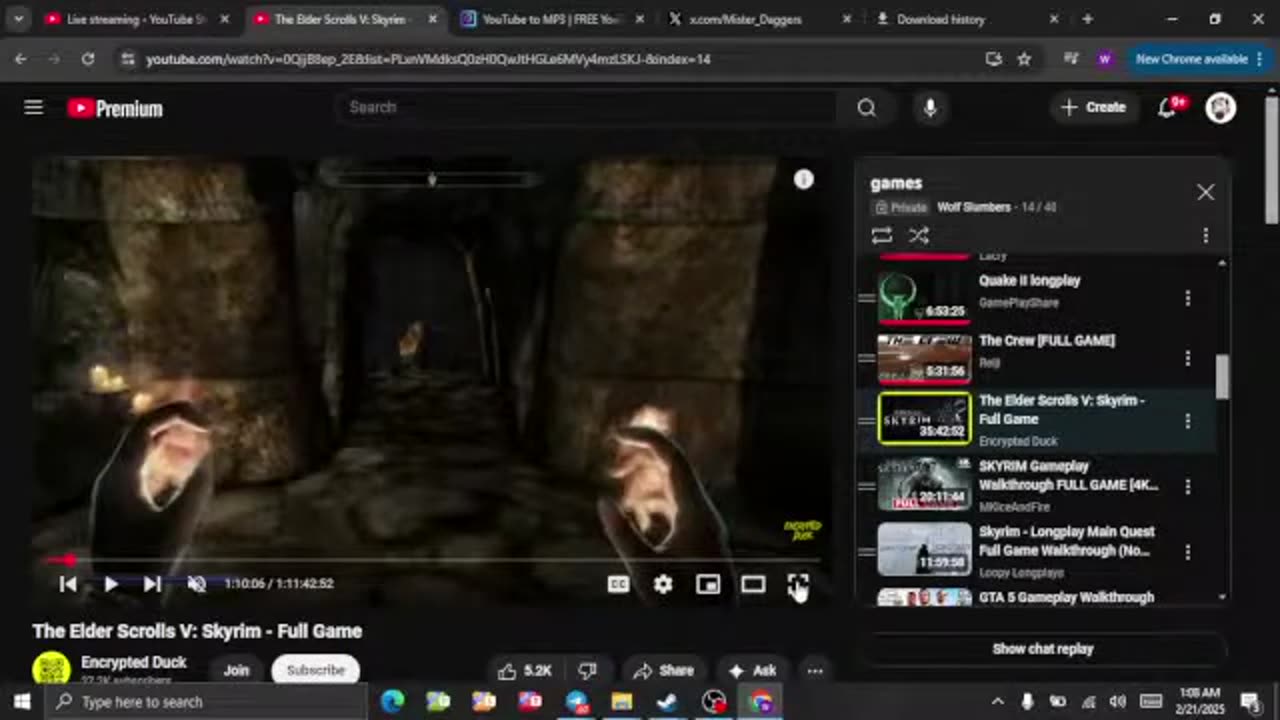Click the playlist scrollbar thumb
The image size is (1280, 720).
(1221, 377)
